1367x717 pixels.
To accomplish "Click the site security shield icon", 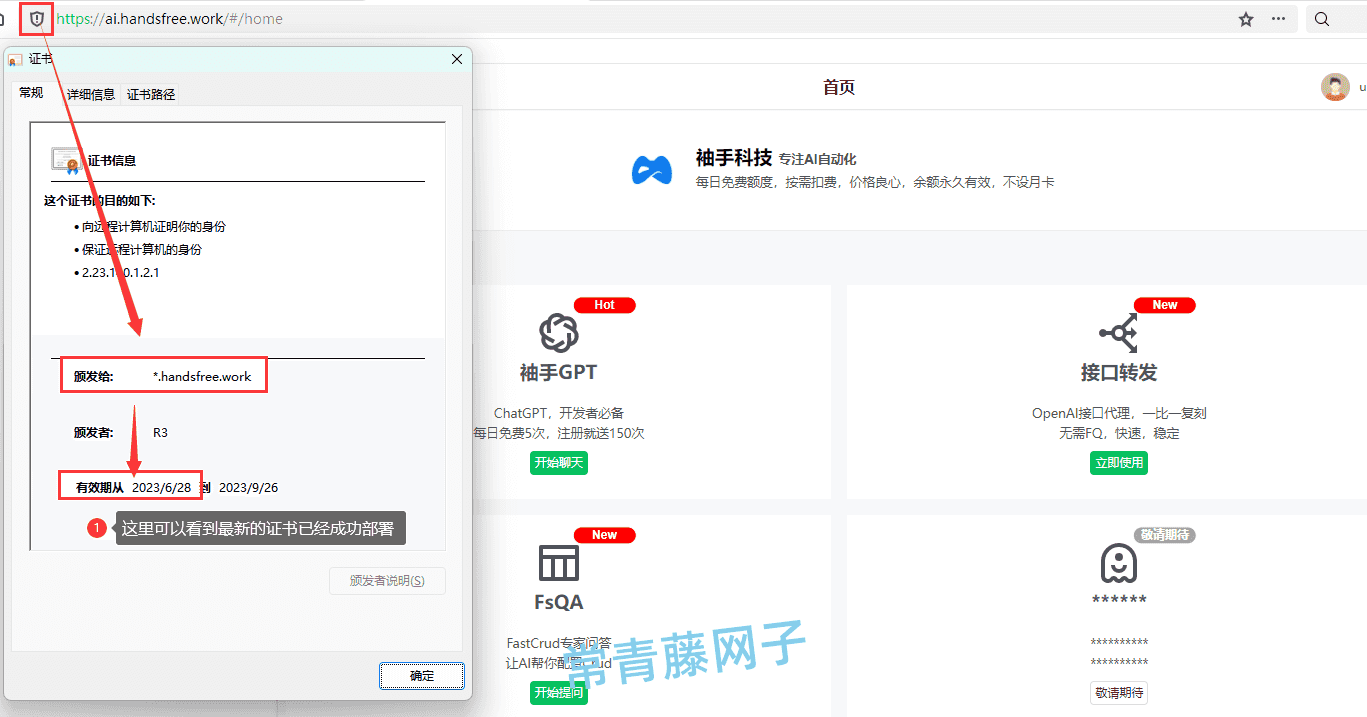I will tap(37, 19).
